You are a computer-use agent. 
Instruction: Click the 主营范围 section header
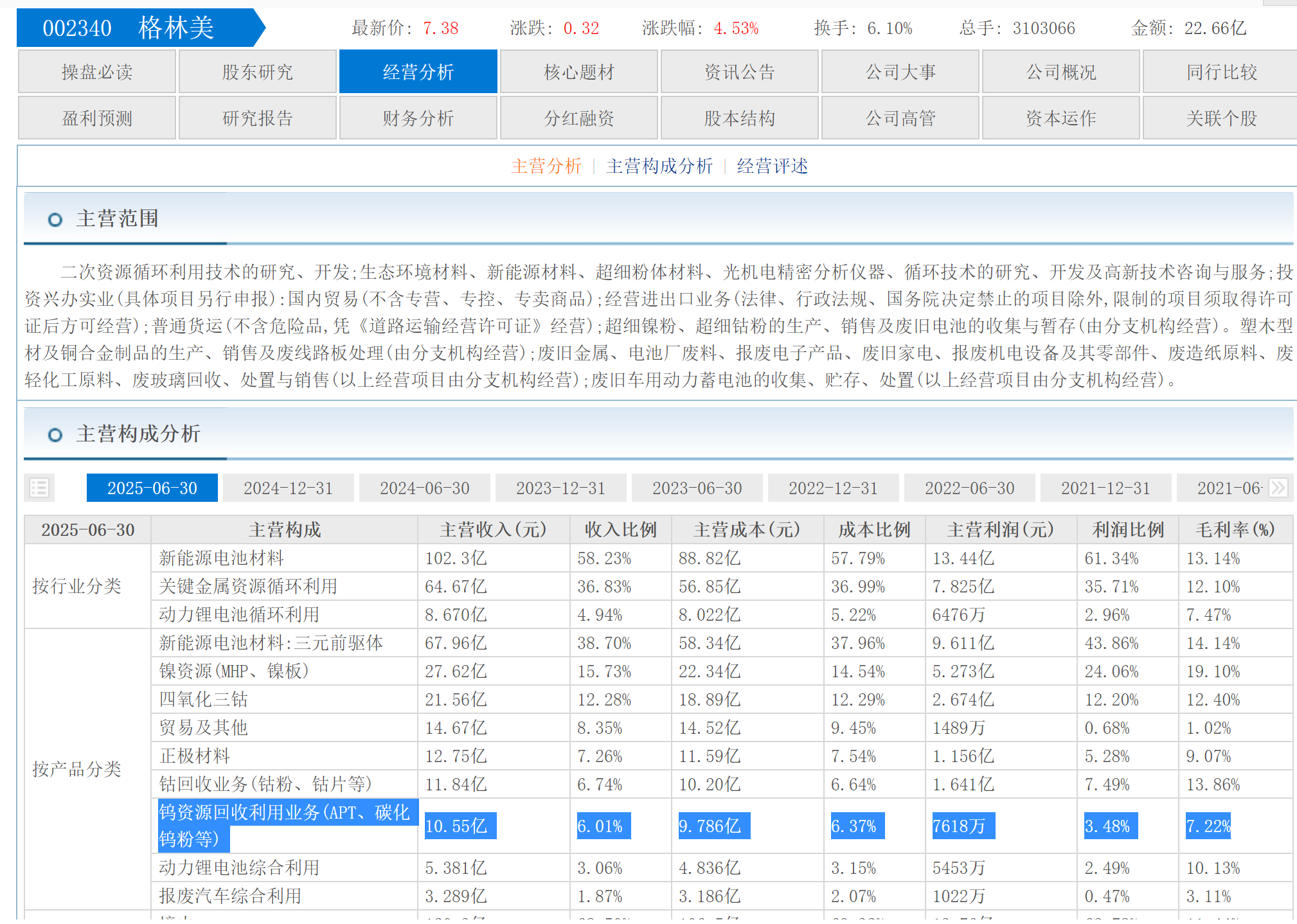pyautogui.click(x=118, y=218)
